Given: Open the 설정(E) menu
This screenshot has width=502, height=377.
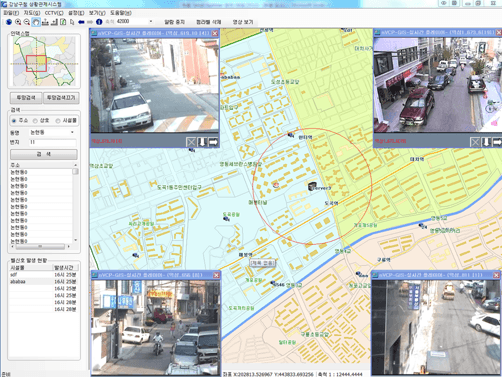Looking at the screenshot, I should [x=76, y=13].
